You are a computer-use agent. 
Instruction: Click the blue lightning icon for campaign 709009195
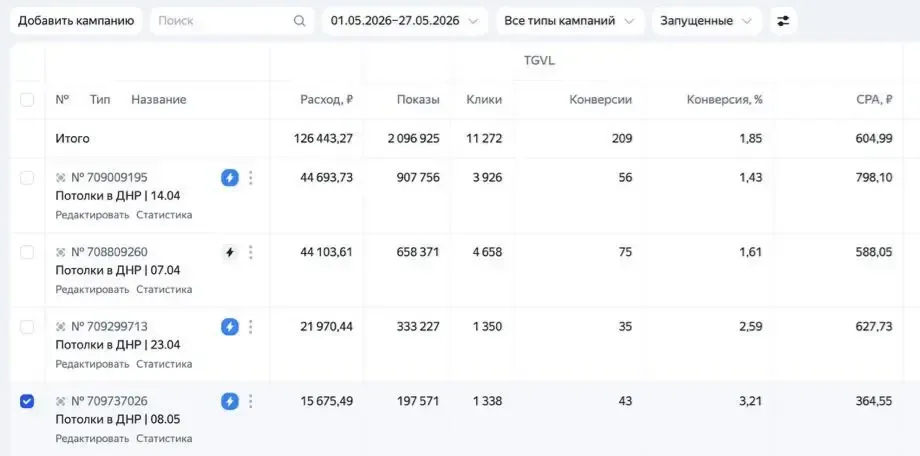230,178
